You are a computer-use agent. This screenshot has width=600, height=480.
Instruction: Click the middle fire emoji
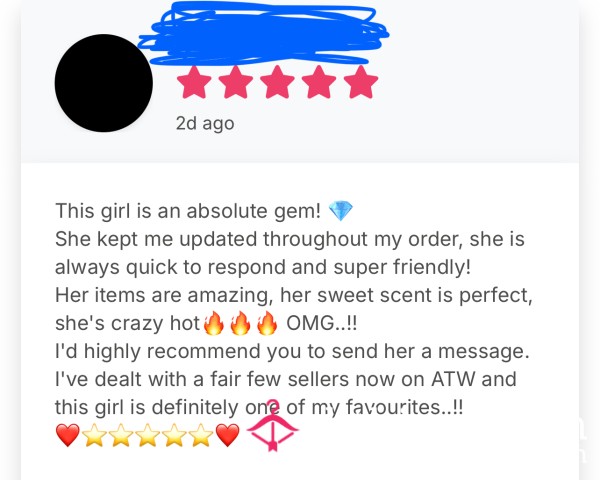click(x=240, y=323)
